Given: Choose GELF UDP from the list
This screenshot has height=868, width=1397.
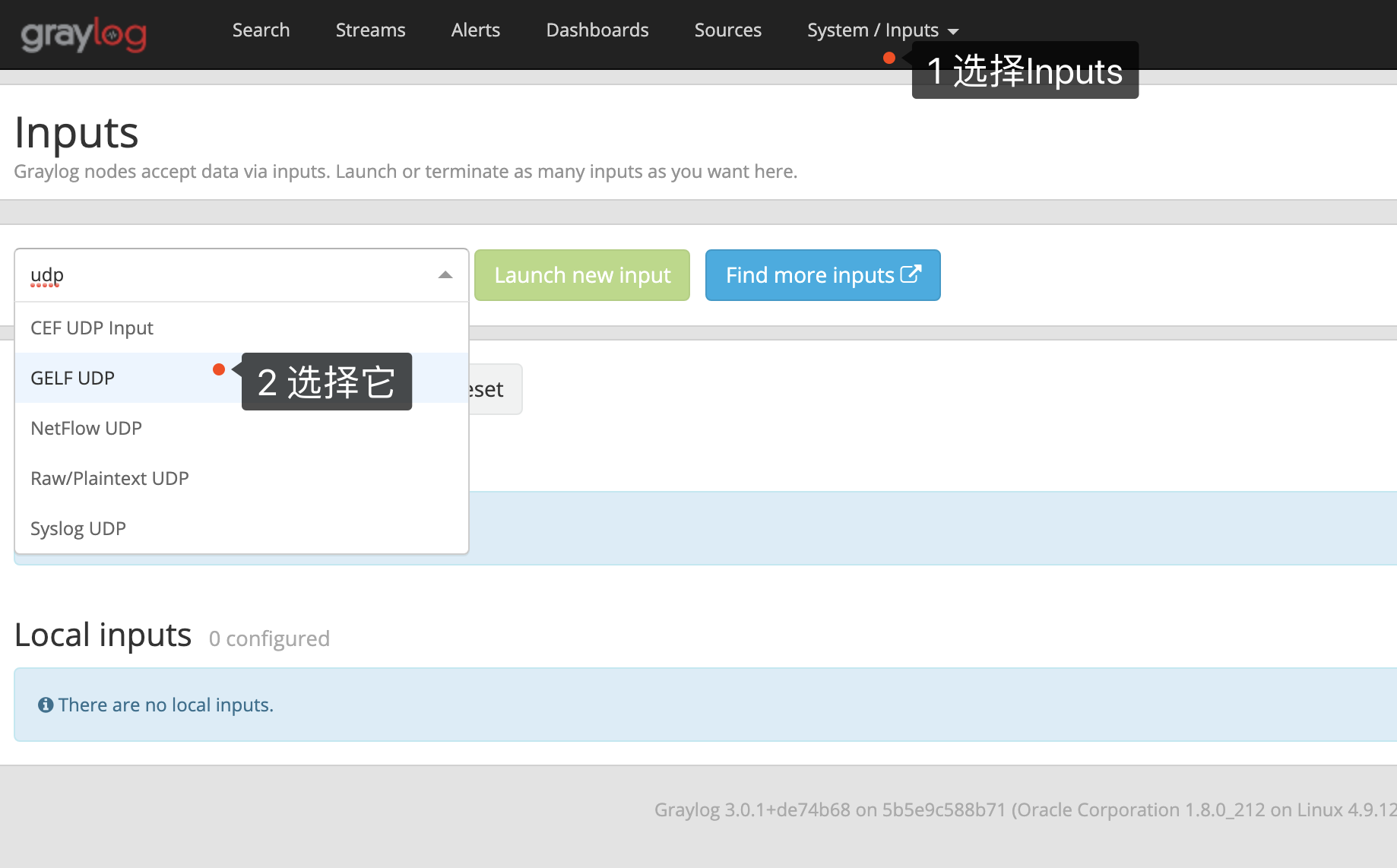Looking at the screenshot, I should 242,378.
